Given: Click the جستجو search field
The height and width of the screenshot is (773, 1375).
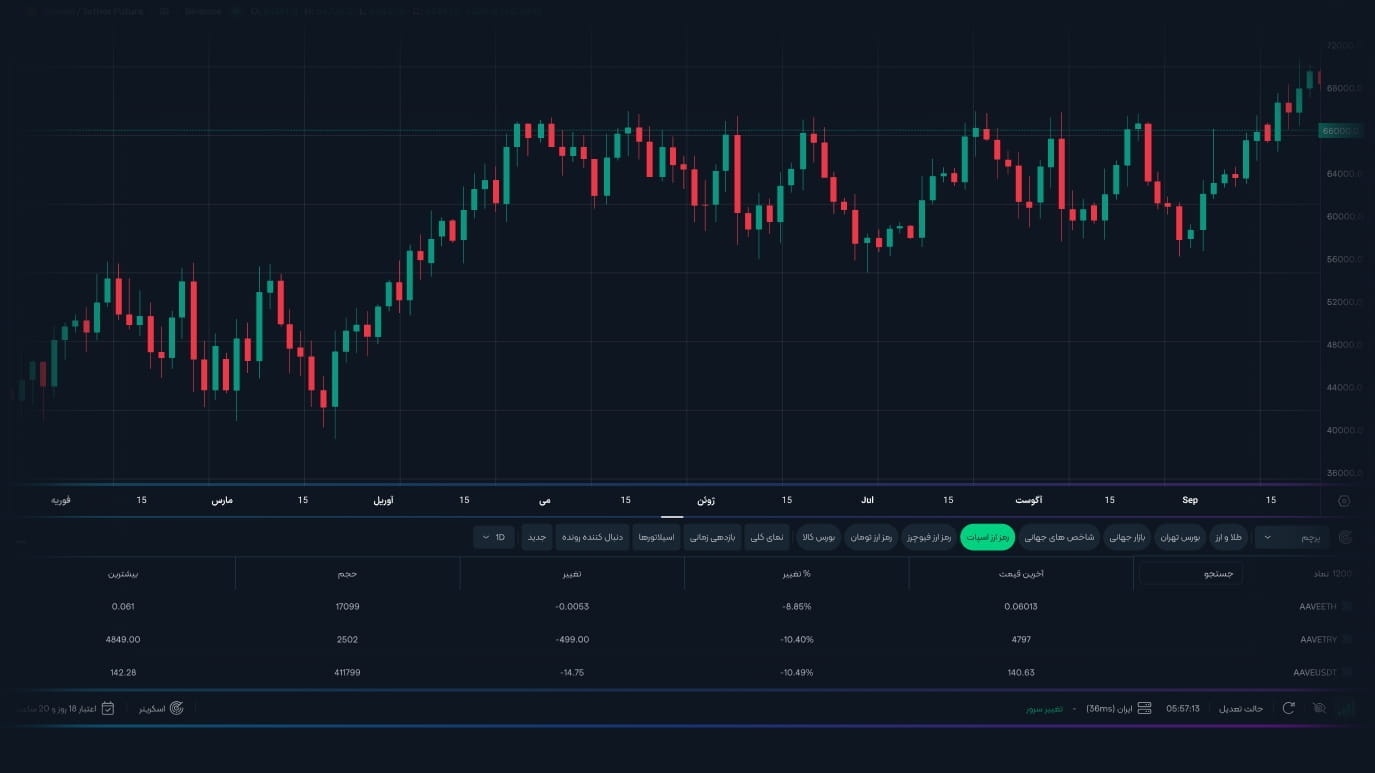Looking at the screenshot, I should coord(1191,574).
